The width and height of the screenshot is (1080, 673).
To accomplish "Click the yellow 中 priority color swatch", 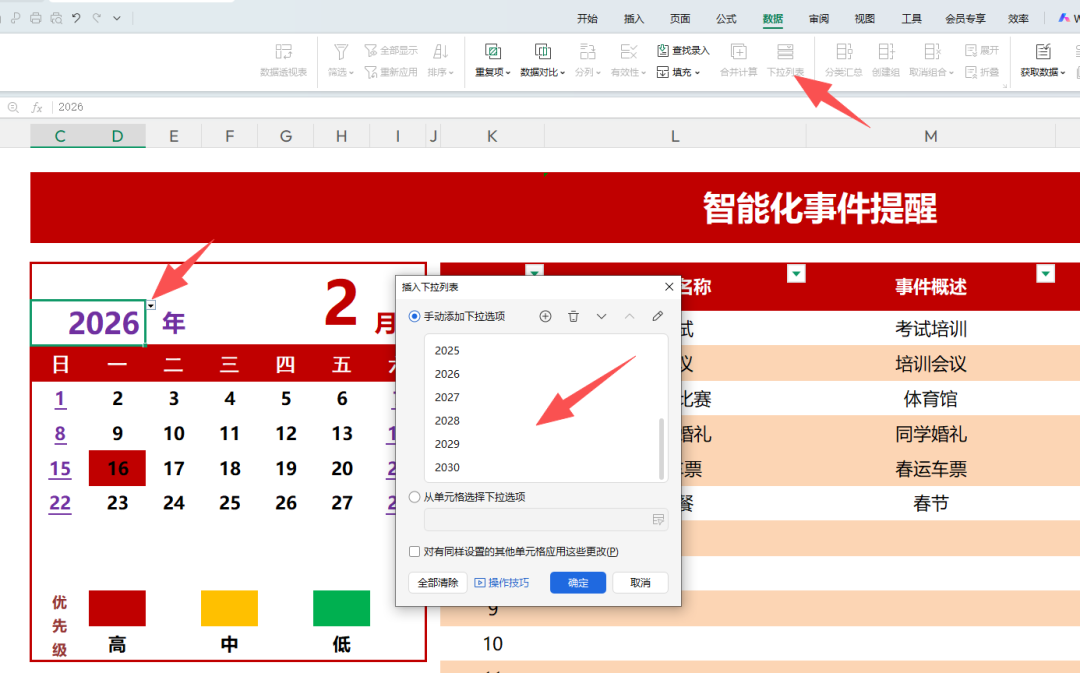I will (x=229, y=608).
